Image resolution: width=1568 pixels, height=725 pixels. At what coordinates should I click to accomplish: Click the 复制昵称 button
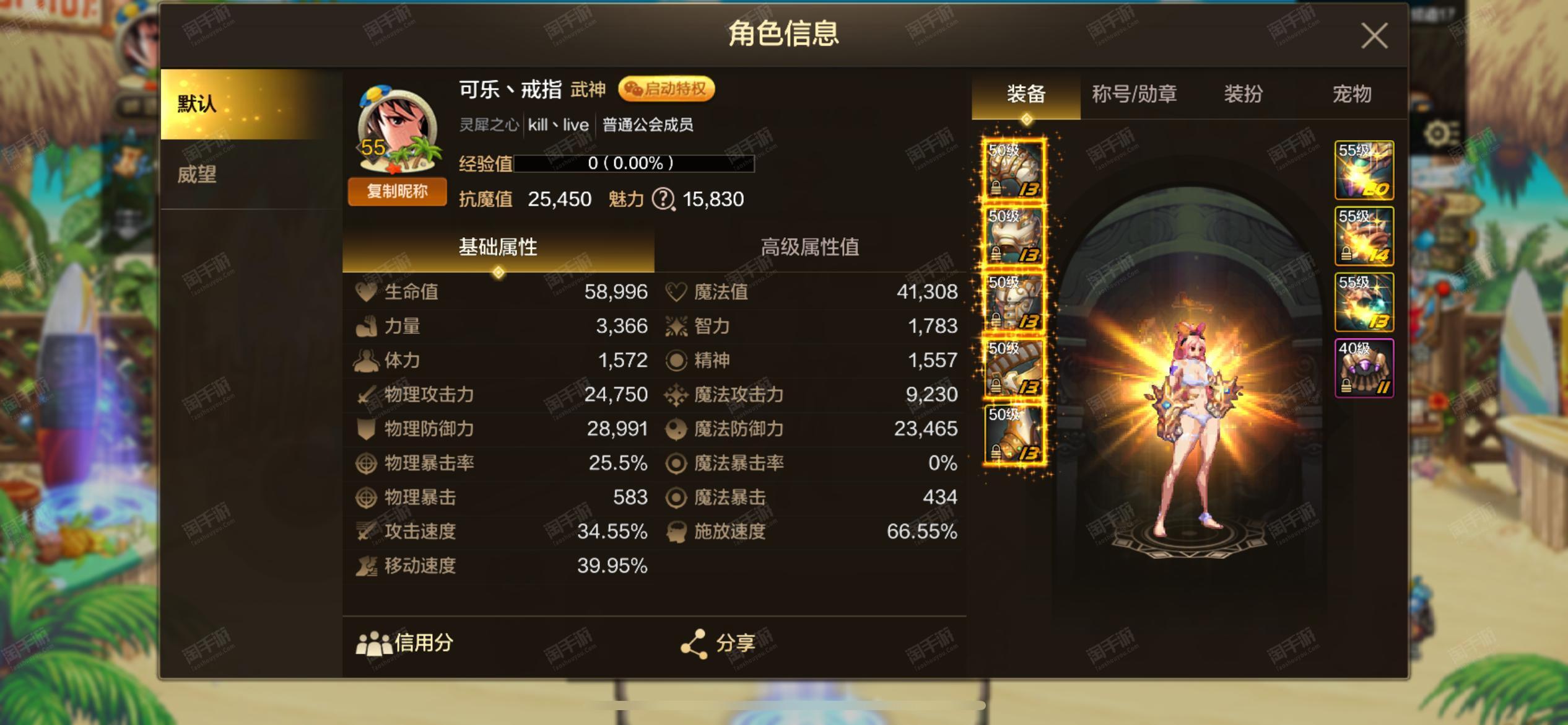click(x=397, y=191)
